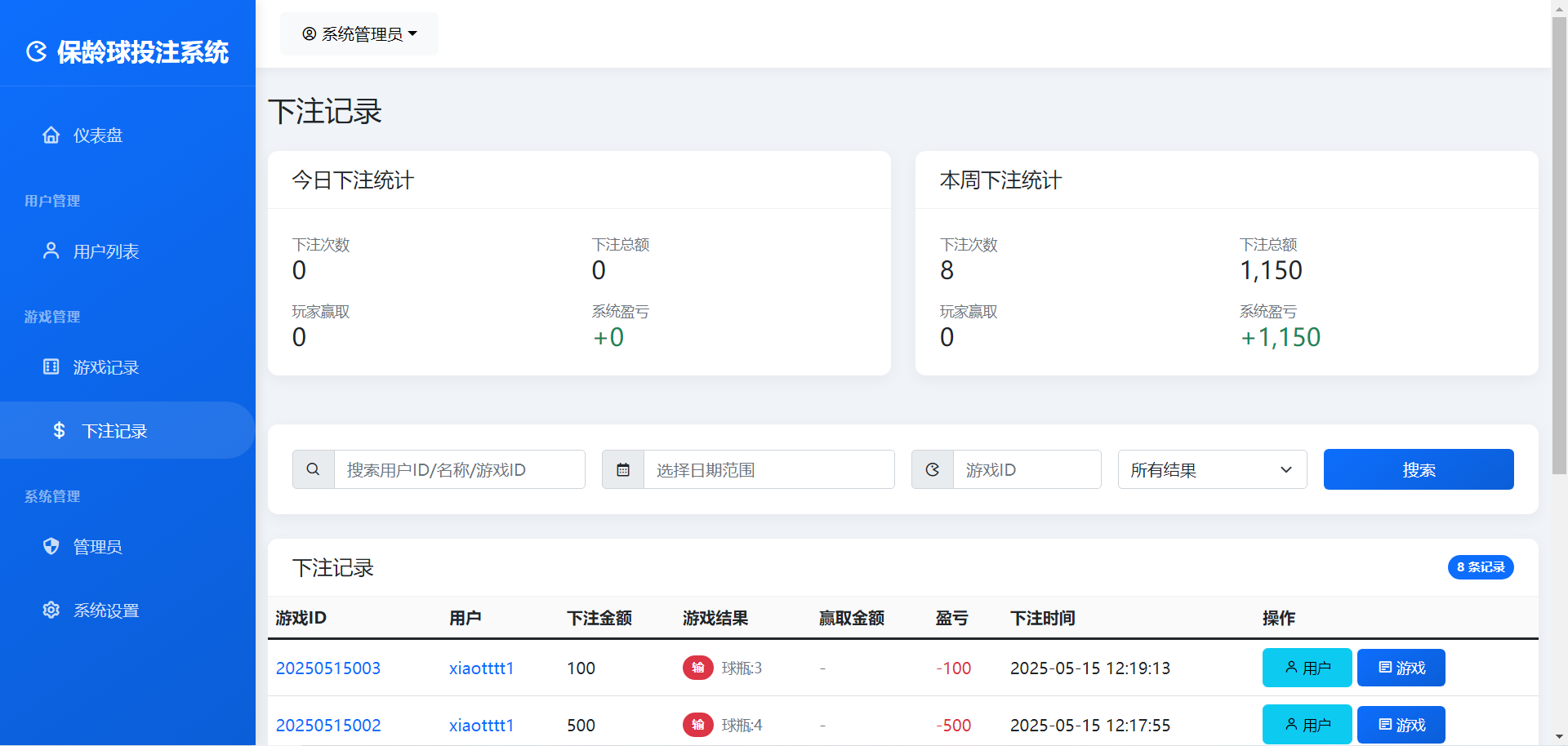Image resolution: width=1568 pixels, height=746 pixels.
Task: Open 系统设置 via the gear icon
Action: [x=51, y=610]
